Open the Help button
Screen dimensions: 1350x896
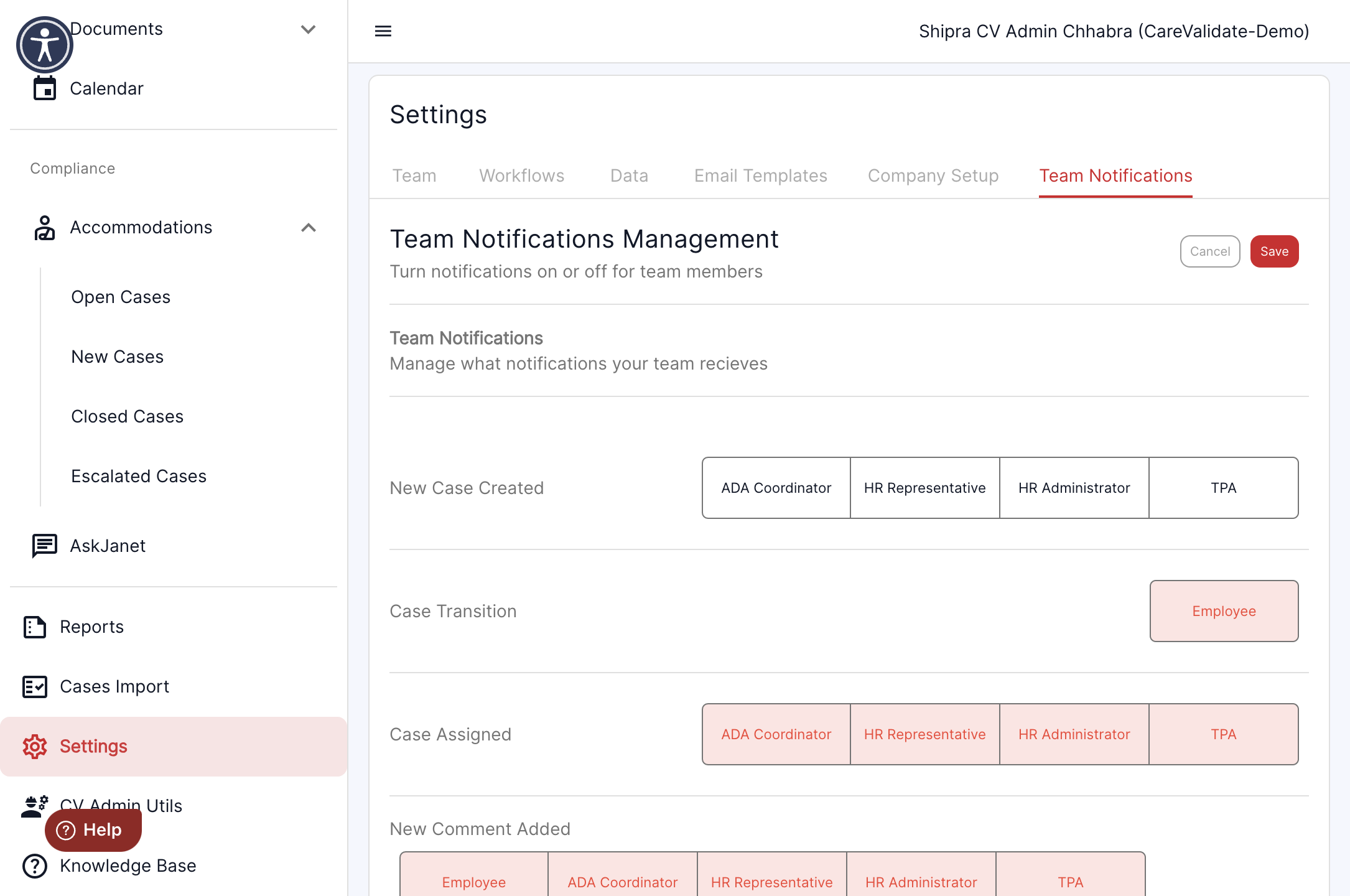point(93,830)
